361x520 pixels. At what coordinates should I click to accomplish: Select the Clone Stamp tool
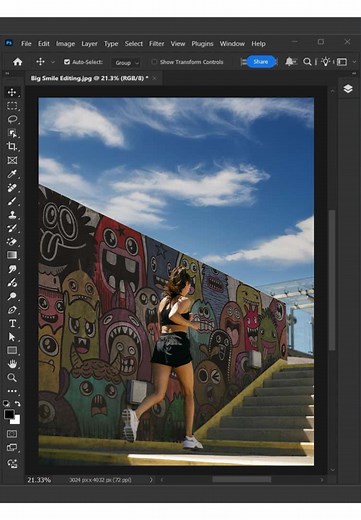coord(12,215)
